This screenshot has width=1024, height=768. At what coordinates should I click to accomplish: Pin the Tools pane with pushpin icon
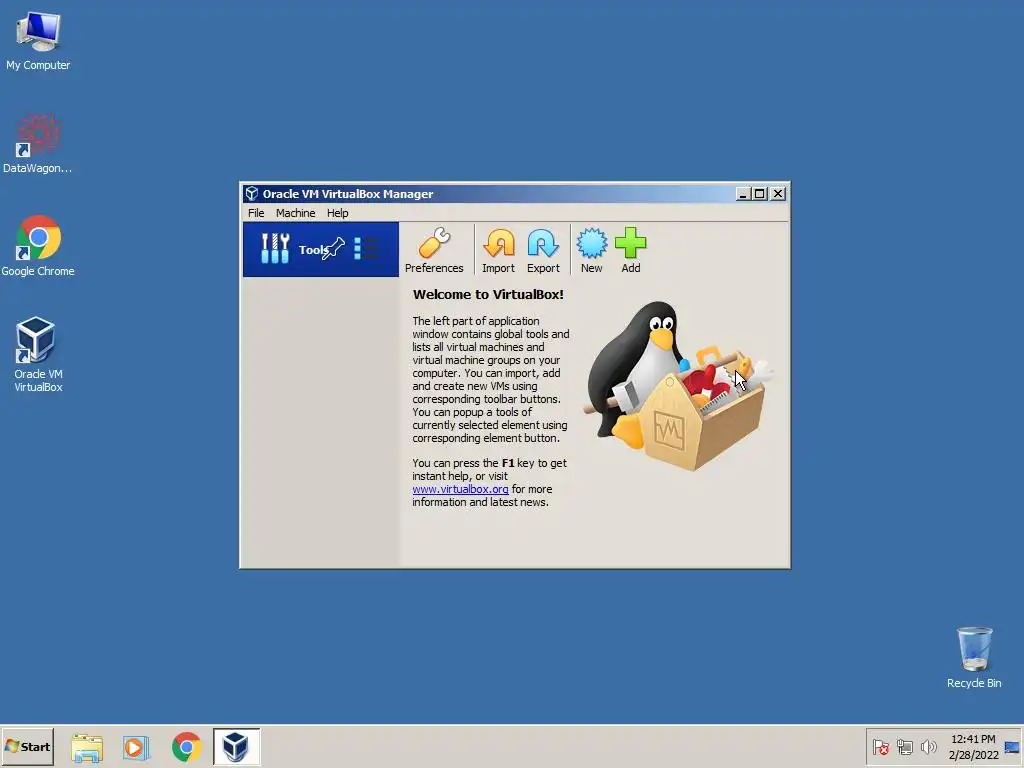(334, 249)
